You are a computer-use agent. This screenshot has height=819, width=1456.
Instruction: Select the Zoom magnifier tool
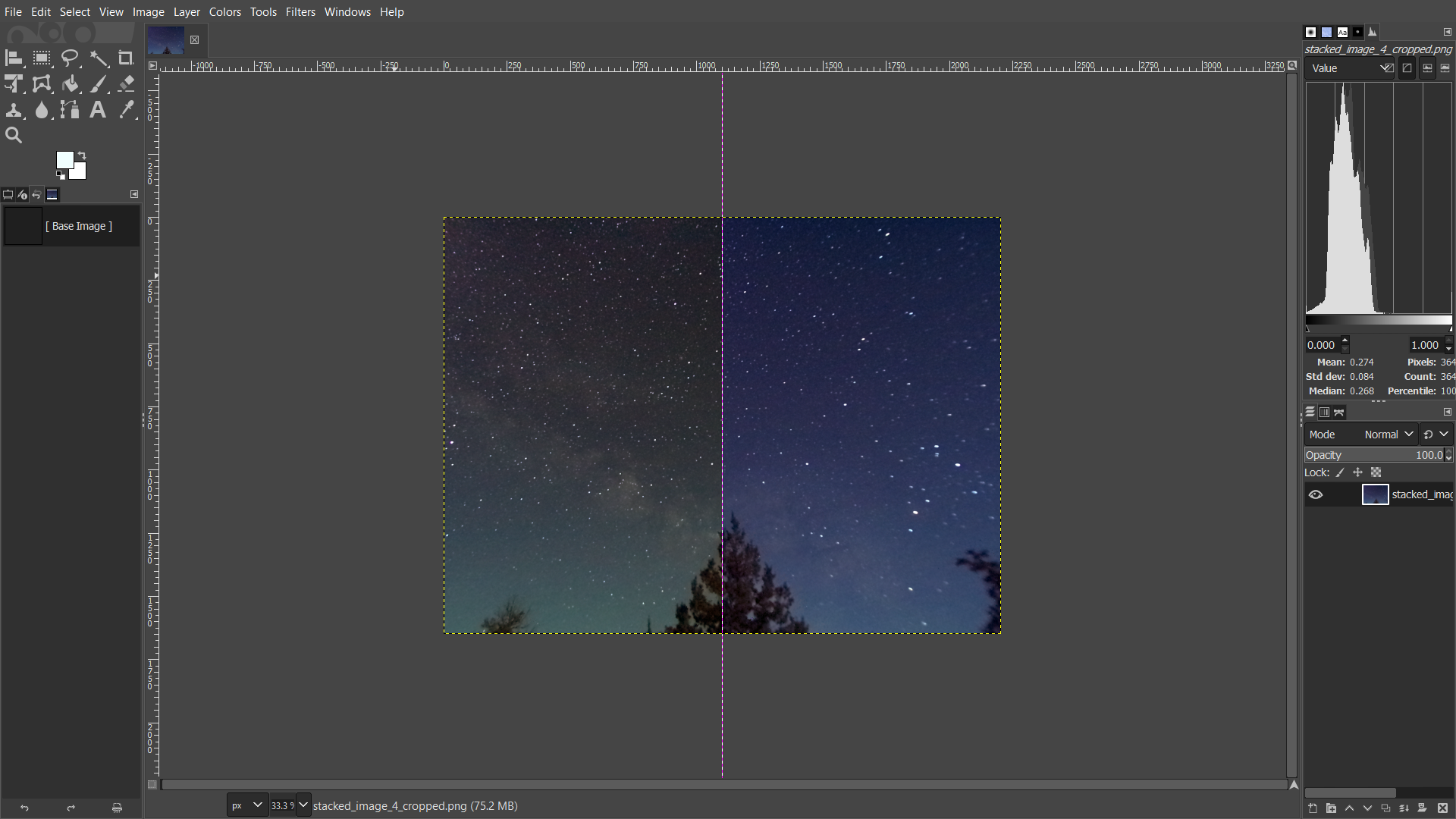click(x=14, y=136)
